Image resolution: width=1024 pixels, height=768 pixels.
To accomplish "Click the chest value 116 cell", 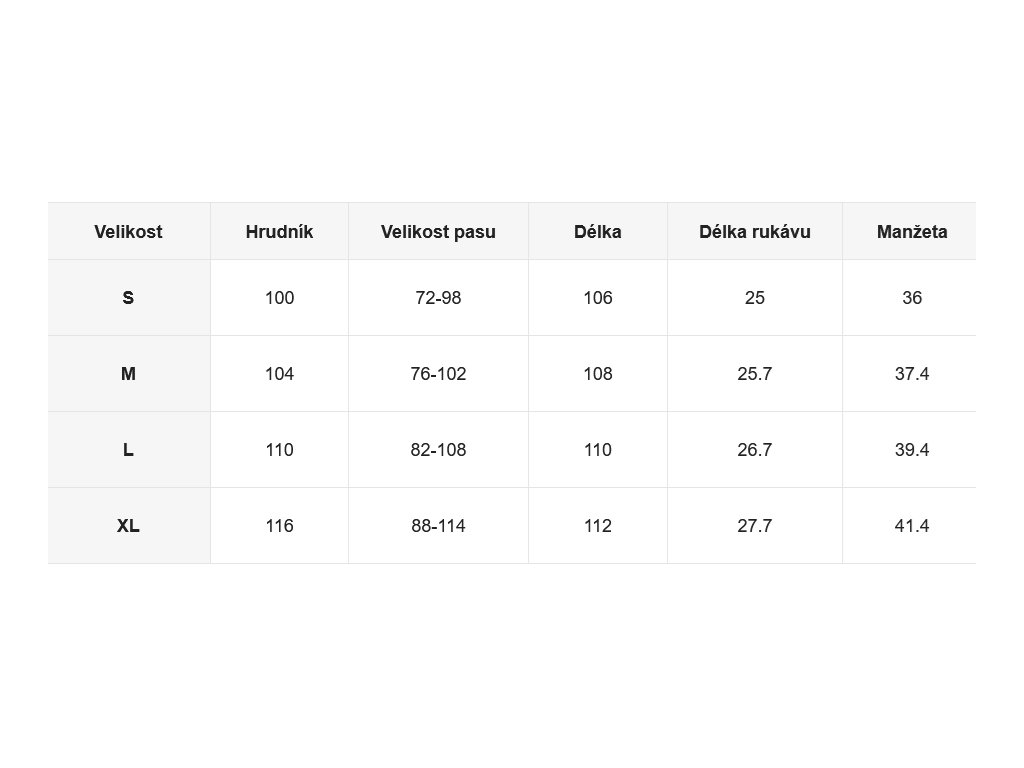I will point(280,526).
